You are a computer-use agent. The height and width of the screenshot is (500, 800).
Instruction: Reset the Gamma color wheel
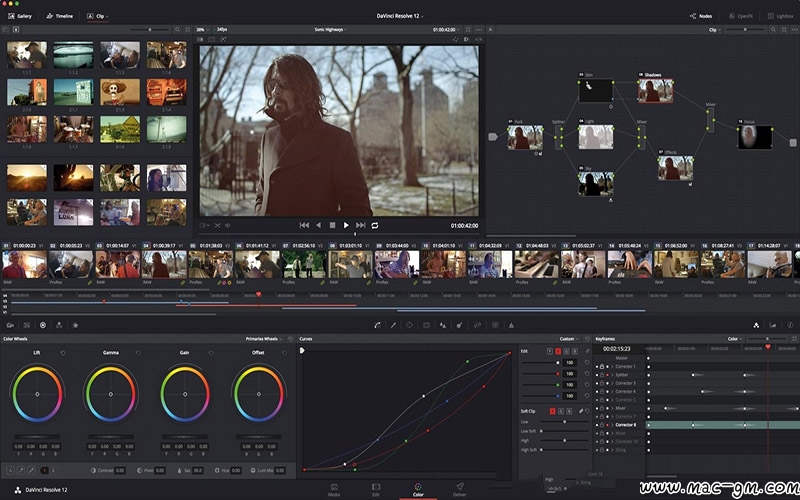(138, 353)
